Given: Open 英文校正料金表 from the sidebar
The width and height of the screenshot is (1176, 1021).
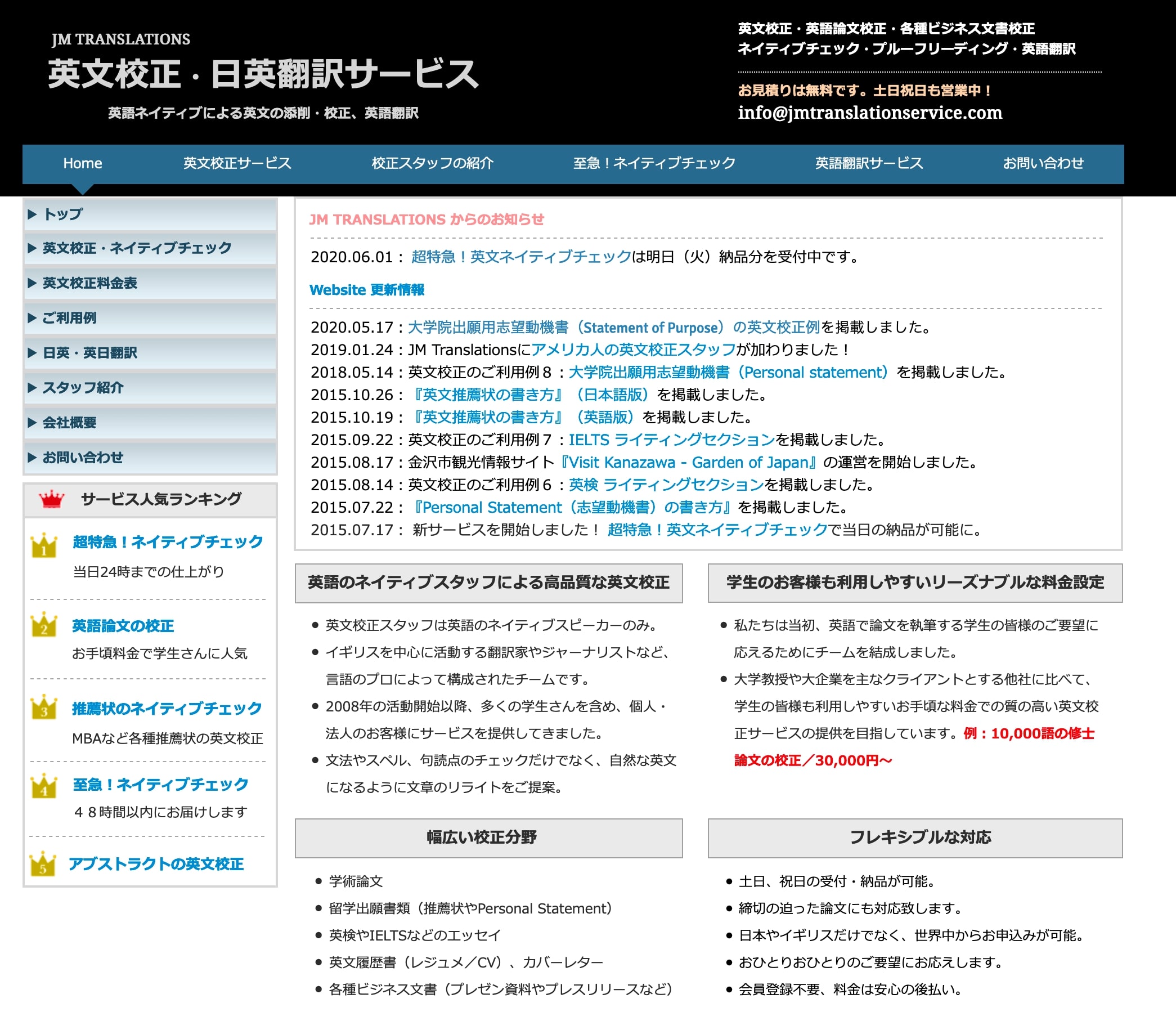Looking at the screenshot, I should click(x=90, y=283).
